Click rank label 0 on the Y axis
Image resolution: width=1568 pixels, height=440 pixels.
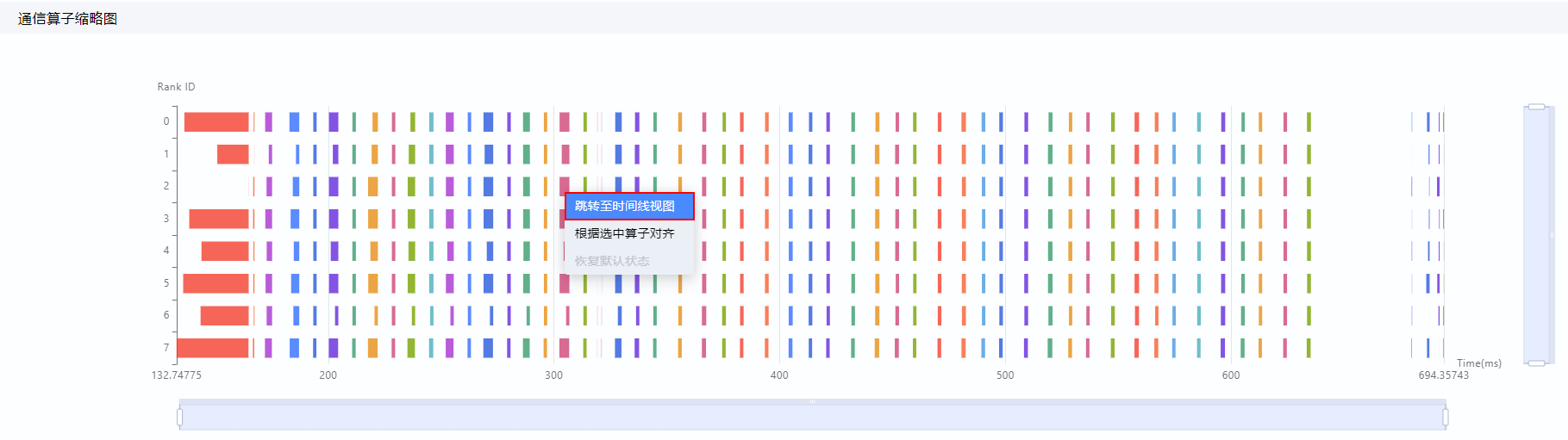[166, 121]
